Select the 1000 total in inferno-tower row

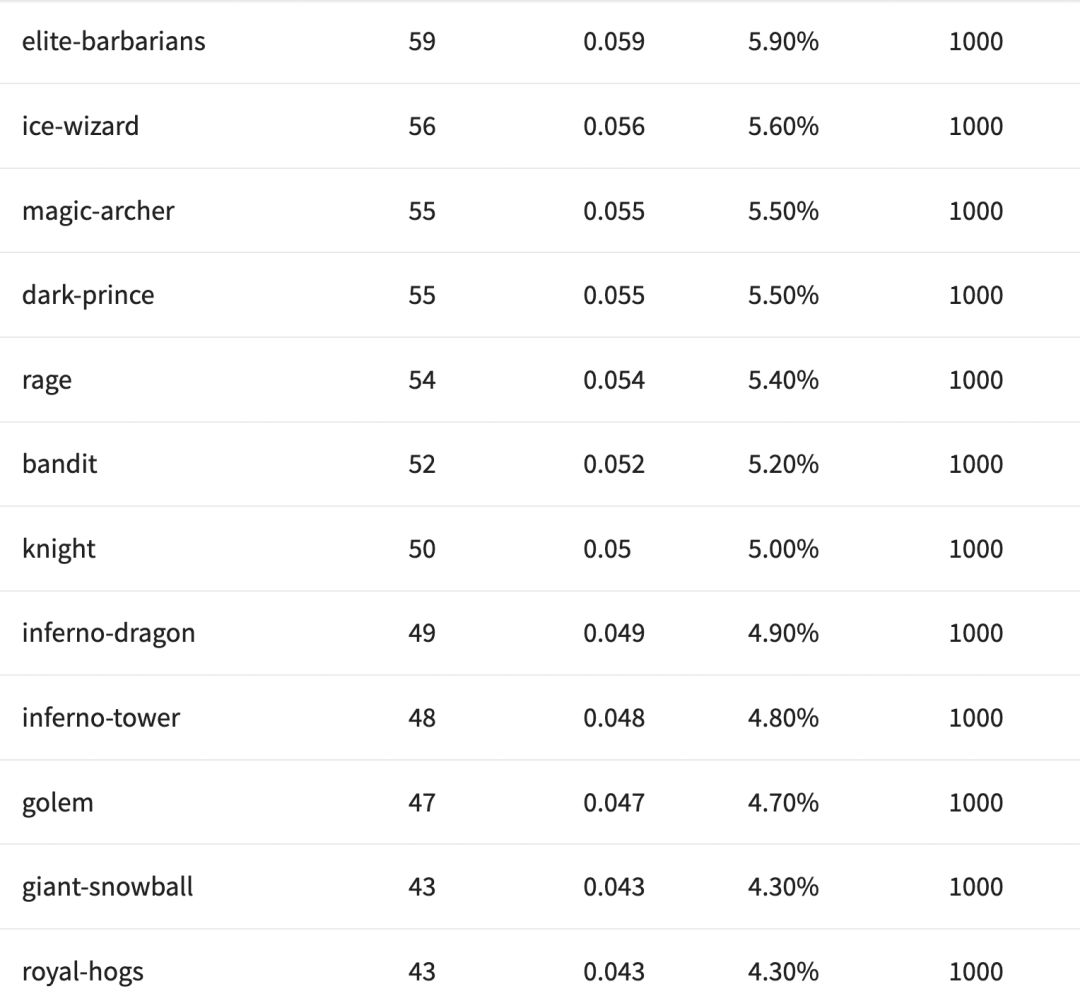(x=975, y=718)
